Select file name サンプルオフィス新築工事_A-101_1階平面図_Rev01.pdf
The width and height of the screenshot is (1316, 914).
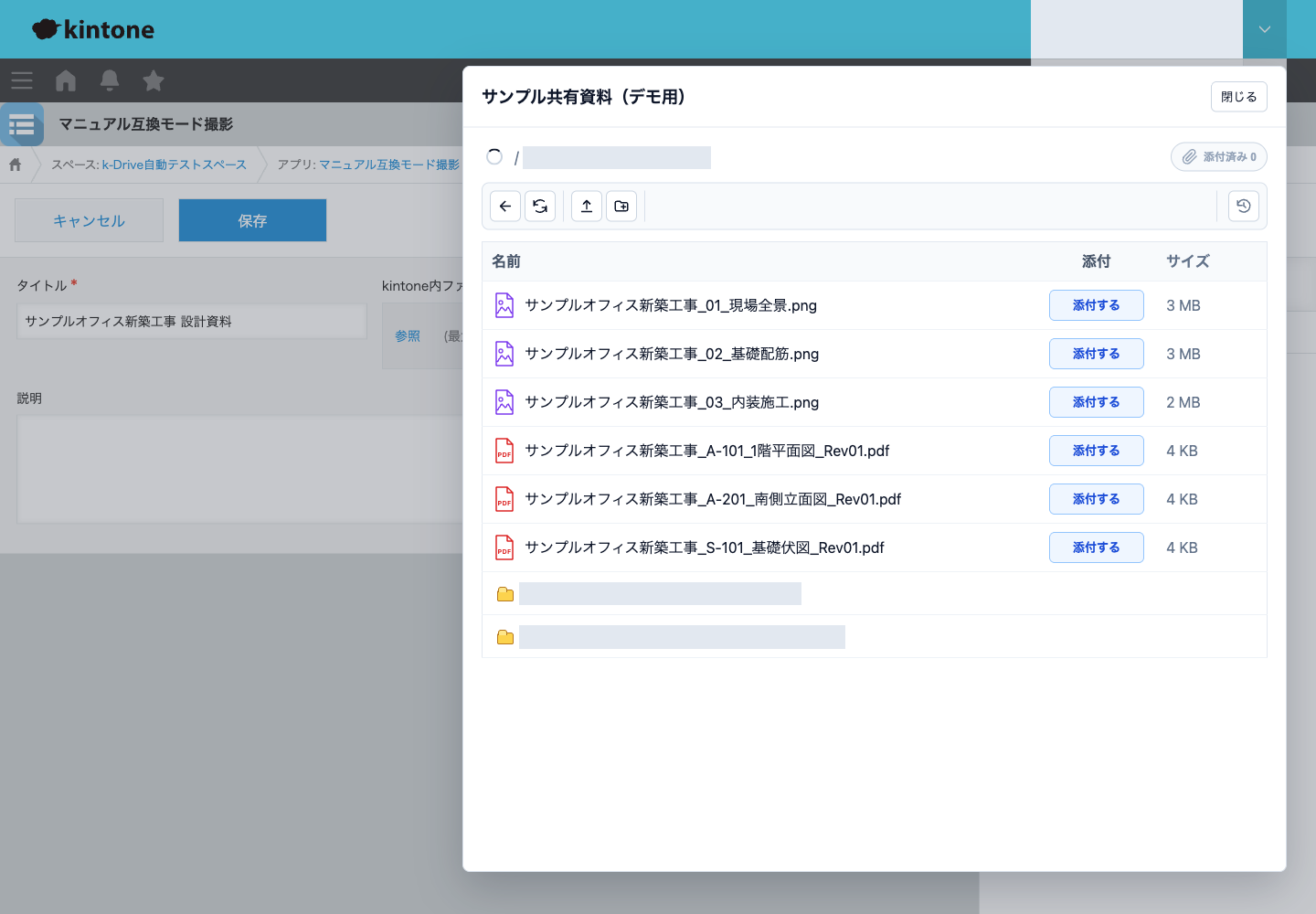click(x=707, y=451)
